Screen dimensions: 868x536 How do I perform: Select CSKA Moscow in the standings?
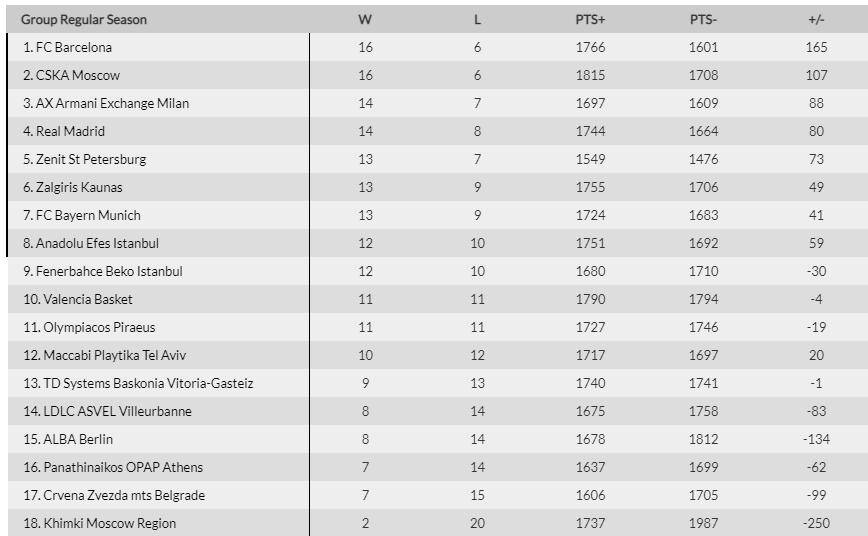click(78, 75)
